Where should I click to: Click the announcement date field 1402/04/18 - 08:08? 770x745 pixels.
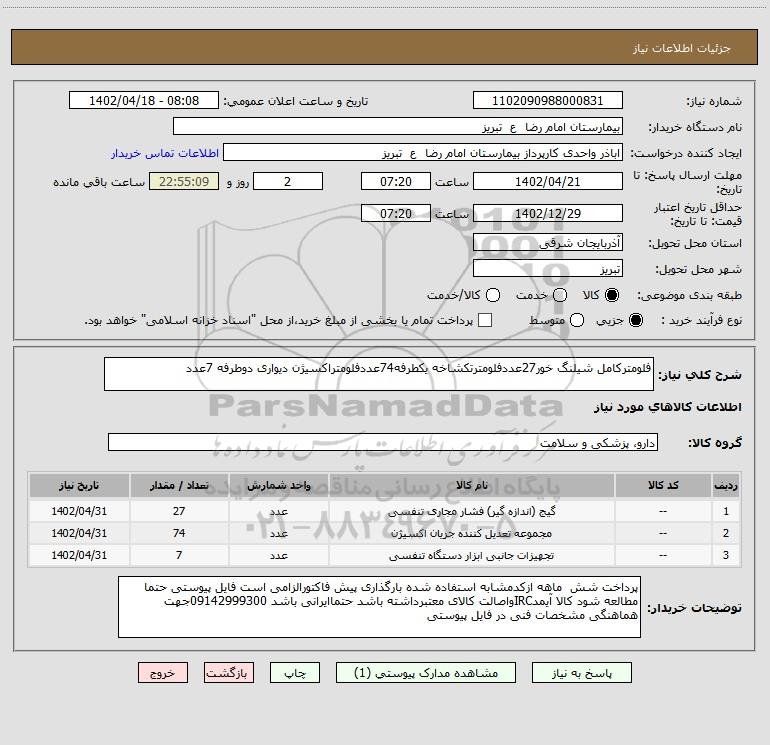click(144, 101)
